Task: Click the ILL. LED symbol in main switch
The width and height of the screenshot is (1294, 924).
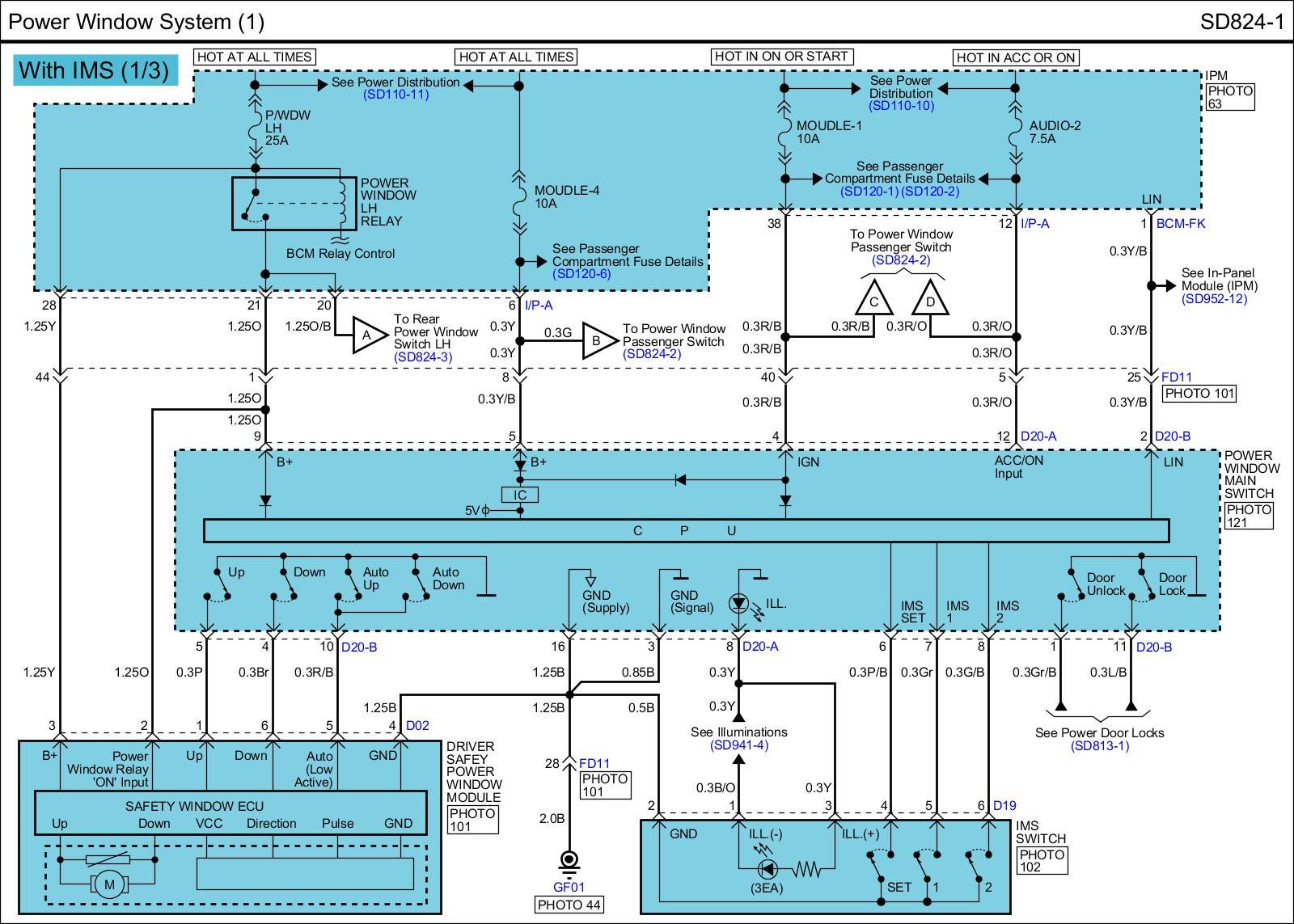Action: (738, 603)
